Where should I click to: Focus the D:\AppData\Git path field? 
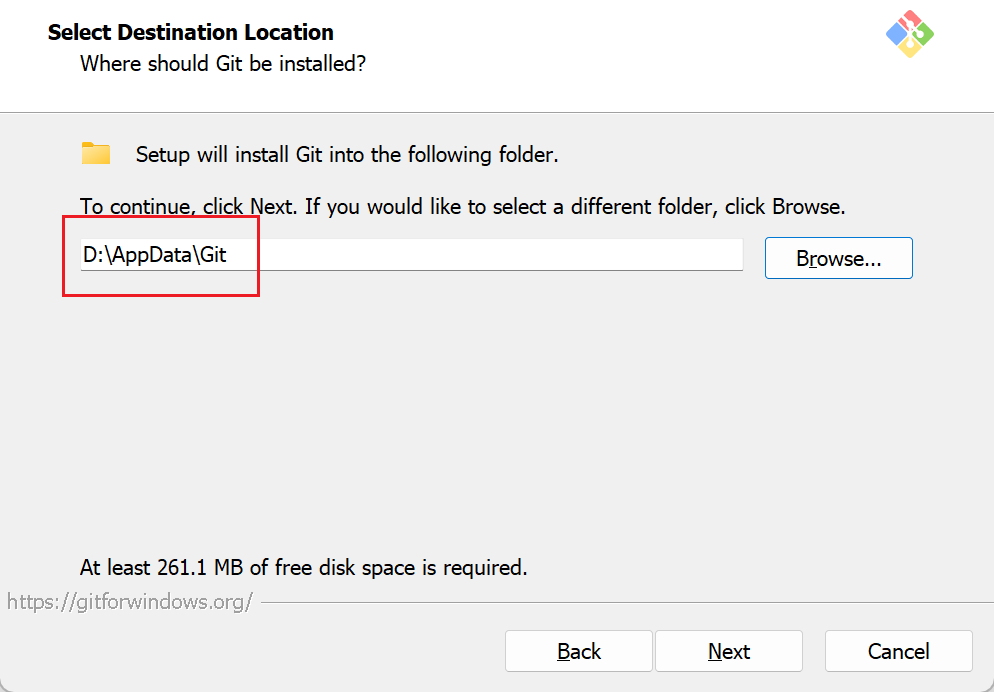click(411, 255)
